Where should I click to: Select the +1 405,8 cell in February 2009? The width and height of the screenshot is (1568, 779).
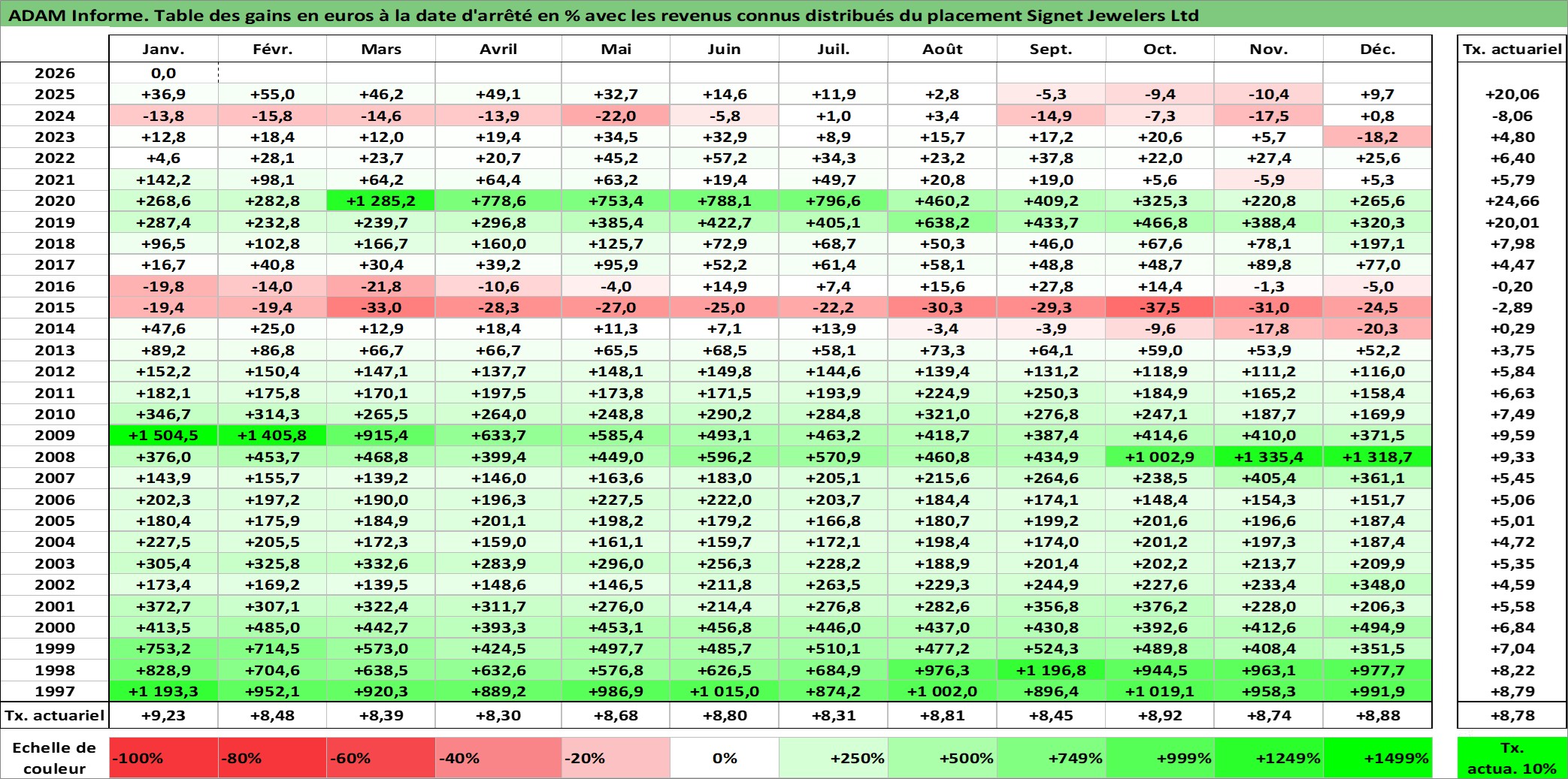pos(272,435)
